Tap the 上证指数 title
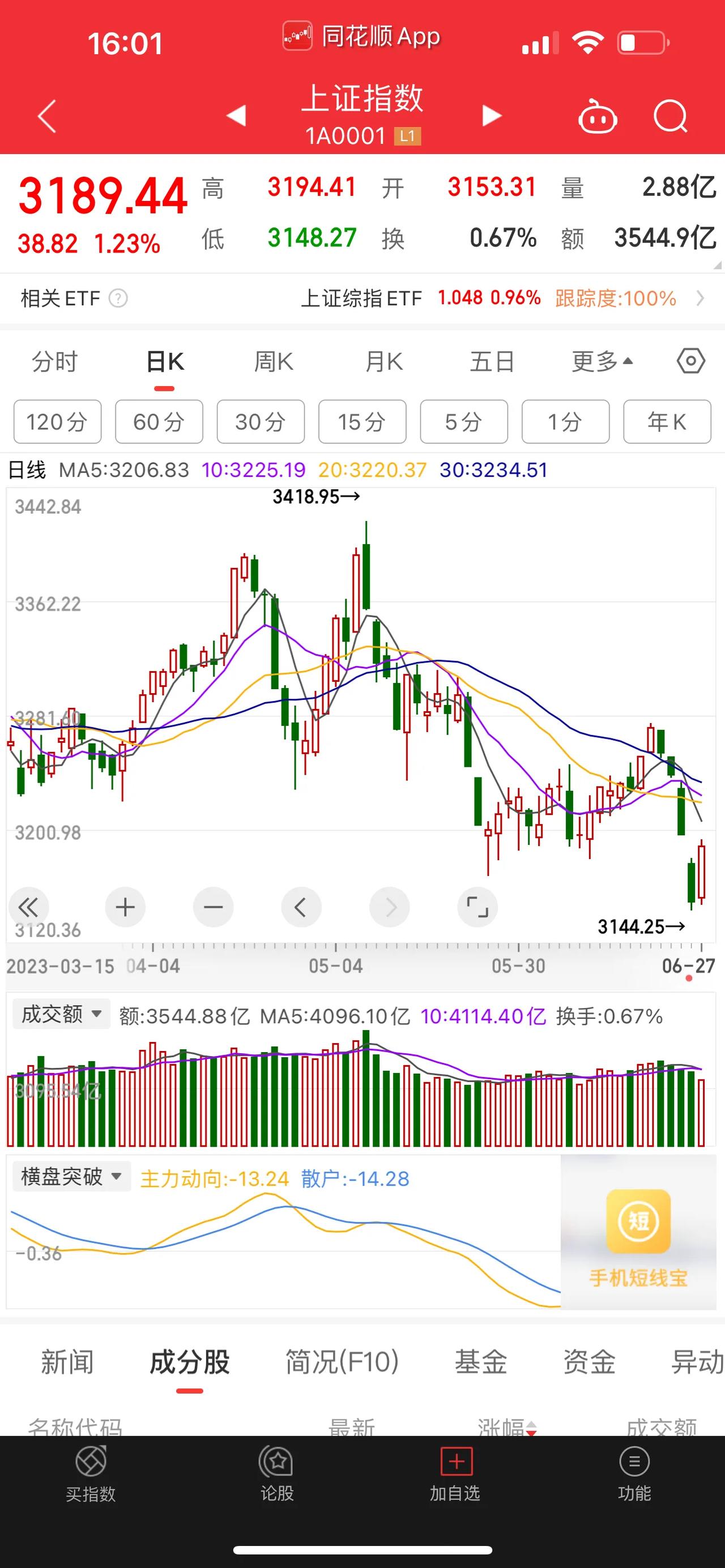This screenshot has height=1568, width=725. pyautogui.click(x=362, y=98)
